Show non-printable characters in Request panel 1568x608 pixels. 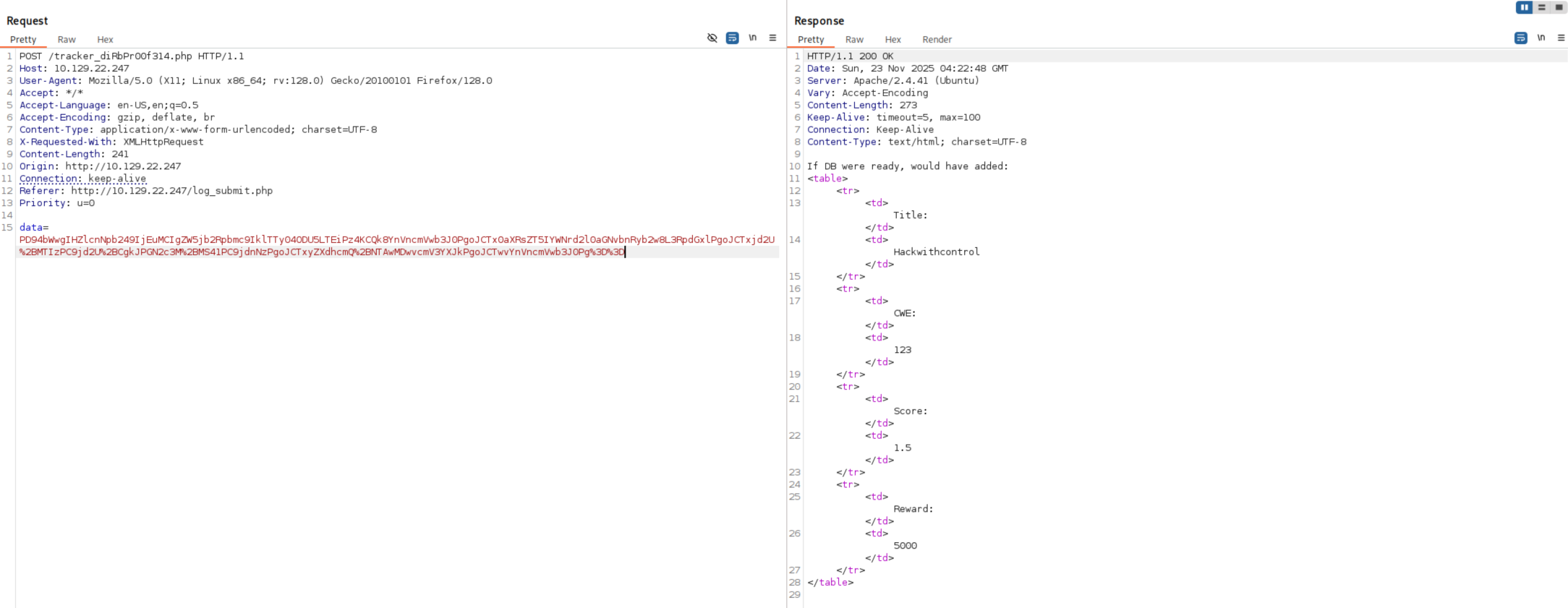point(752,38)
